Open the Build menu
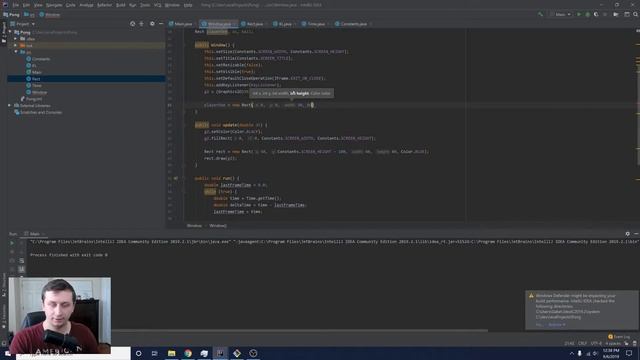Screen dimensions: 640x360 click(120, 5)
